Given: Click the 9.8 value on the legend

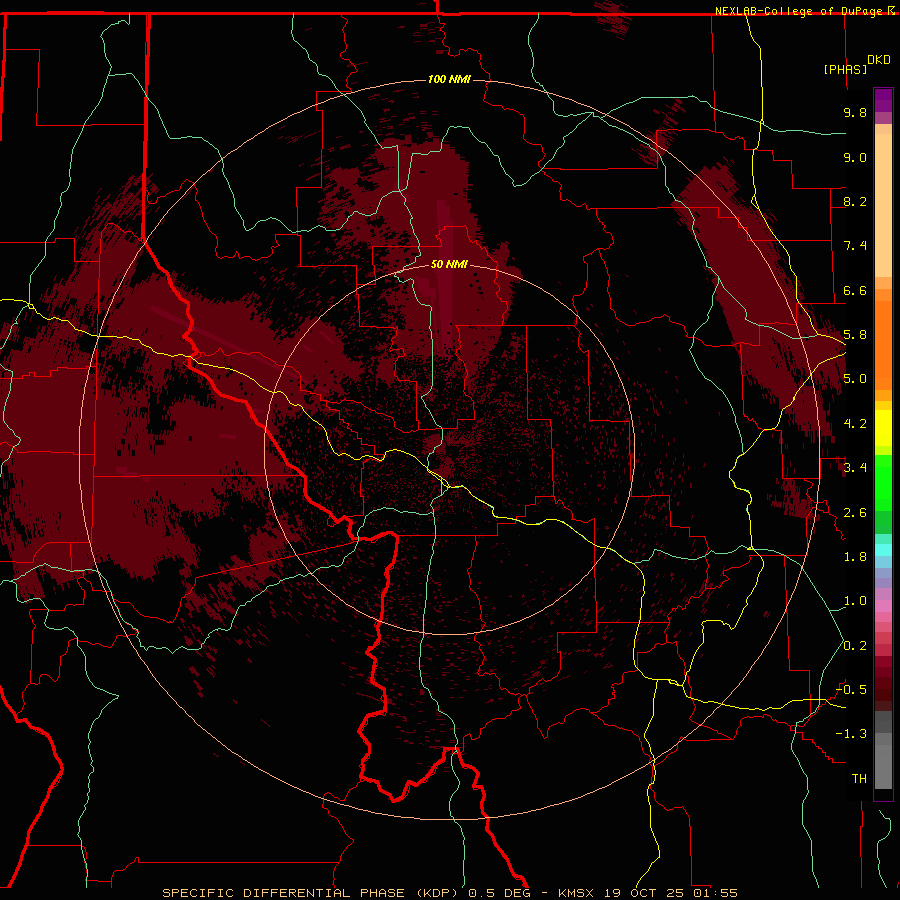Looking at the screenshot, I should (855, 112).
